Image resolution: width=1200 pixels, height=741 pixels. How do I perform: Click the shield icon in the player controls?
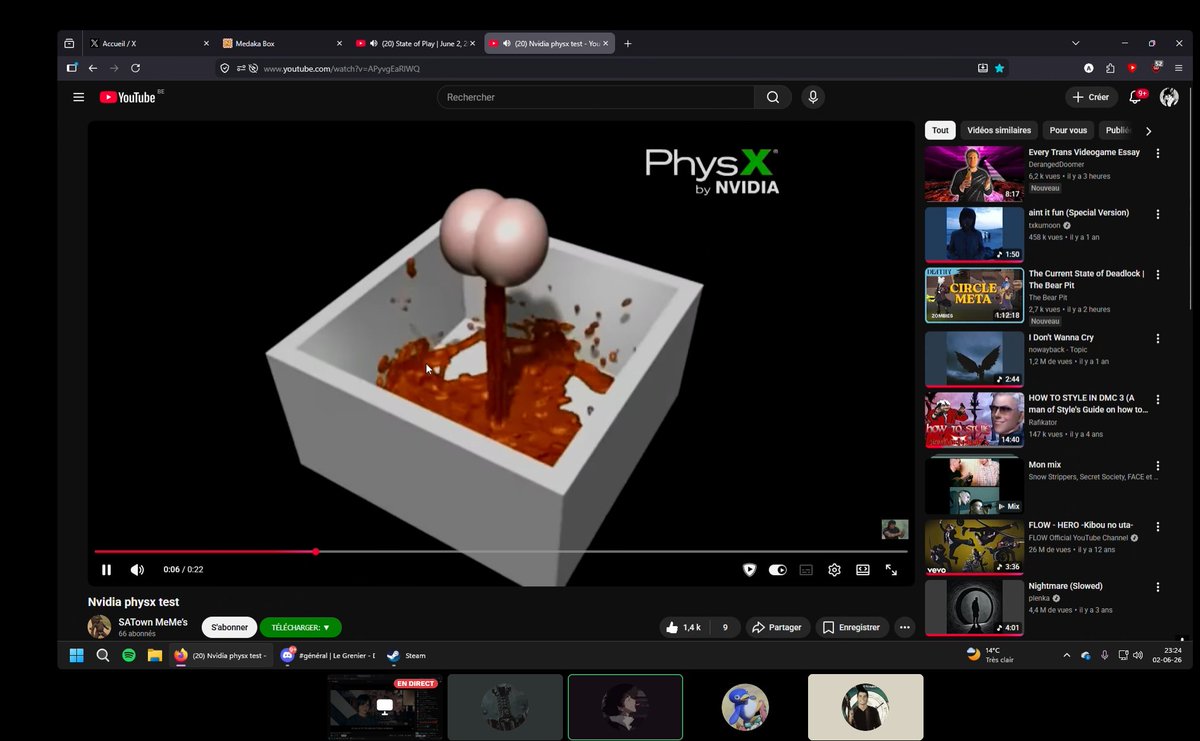tap(750, 570)
